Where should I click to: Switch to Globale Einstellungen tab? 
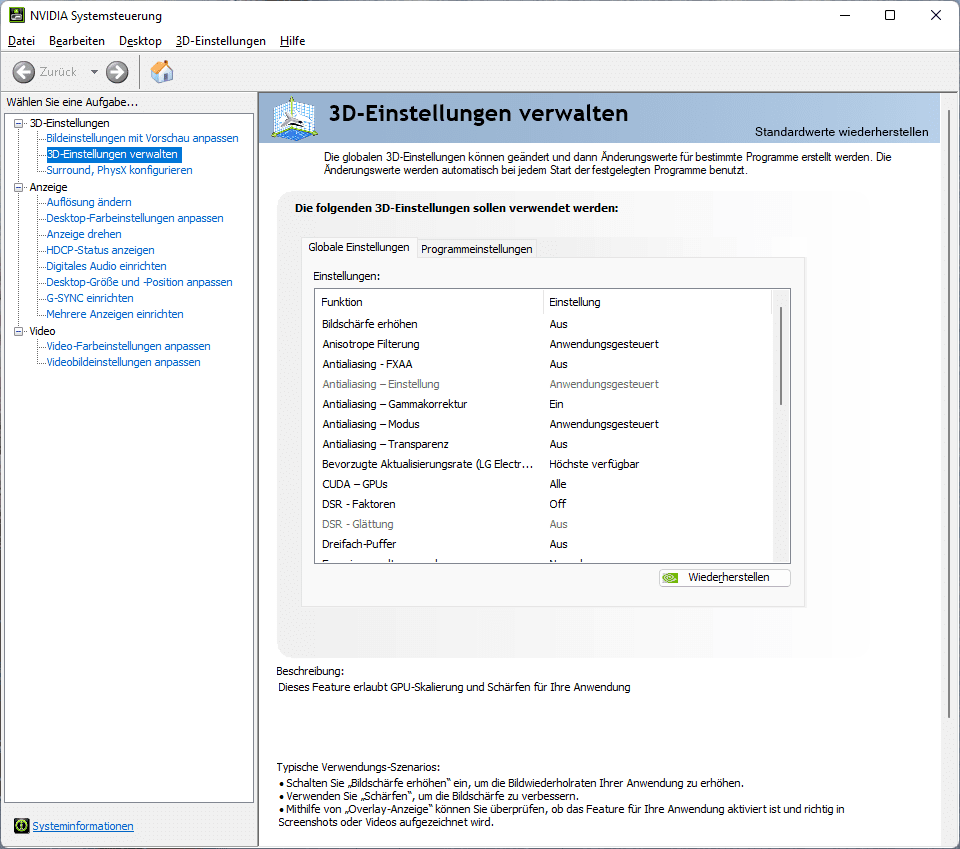tap(359, 247)
